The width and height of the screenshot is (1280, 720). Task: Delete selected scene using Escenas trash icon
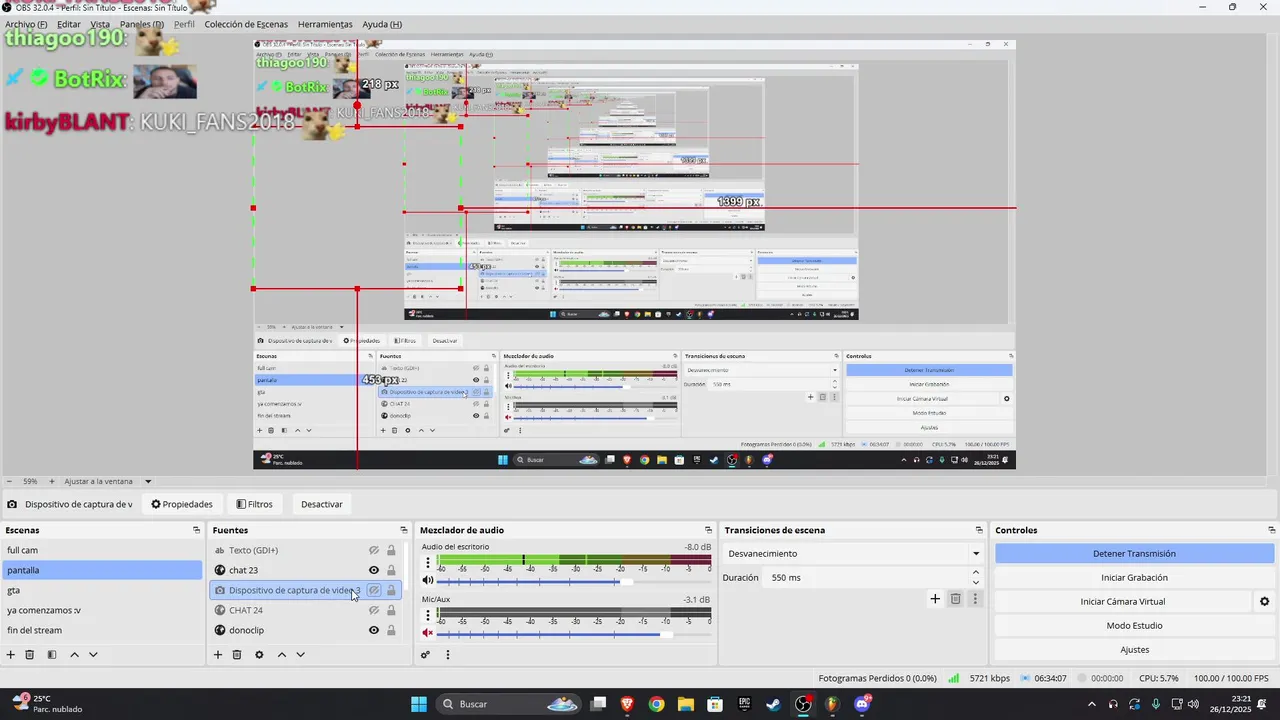[x=30, y=655]
